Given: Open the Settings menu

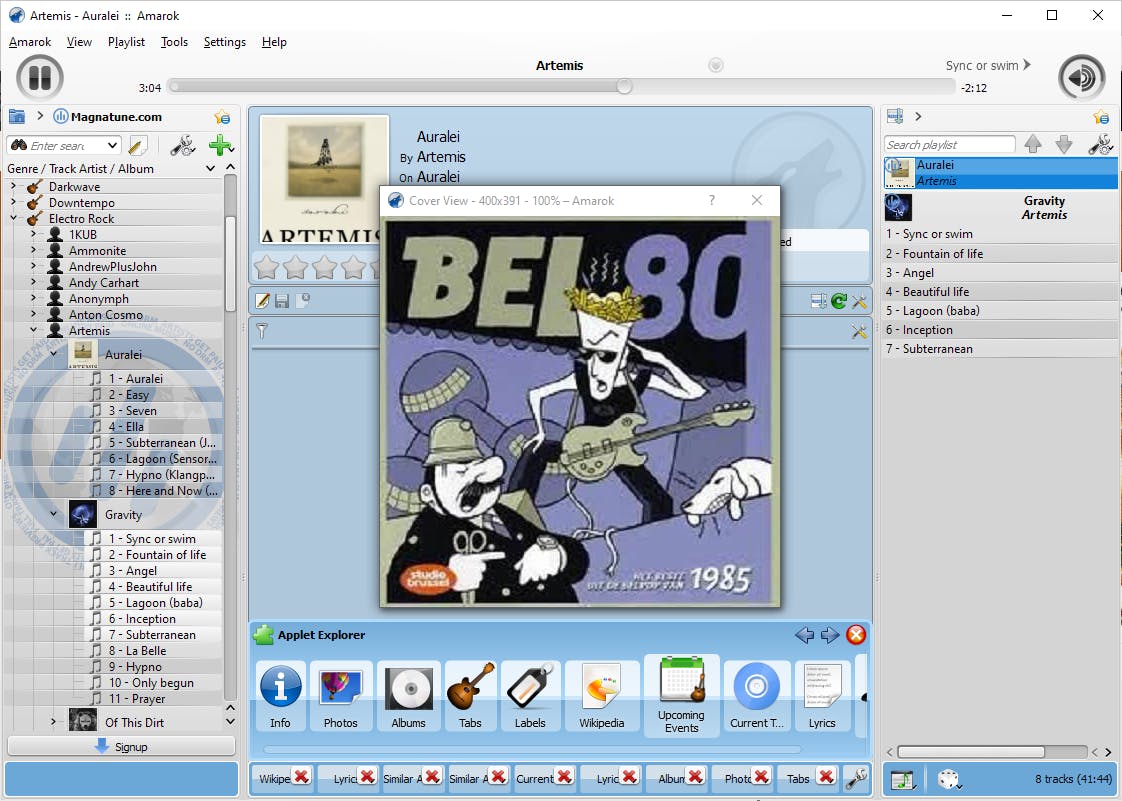Looking at the screenshot, I should tap(224, 42).
